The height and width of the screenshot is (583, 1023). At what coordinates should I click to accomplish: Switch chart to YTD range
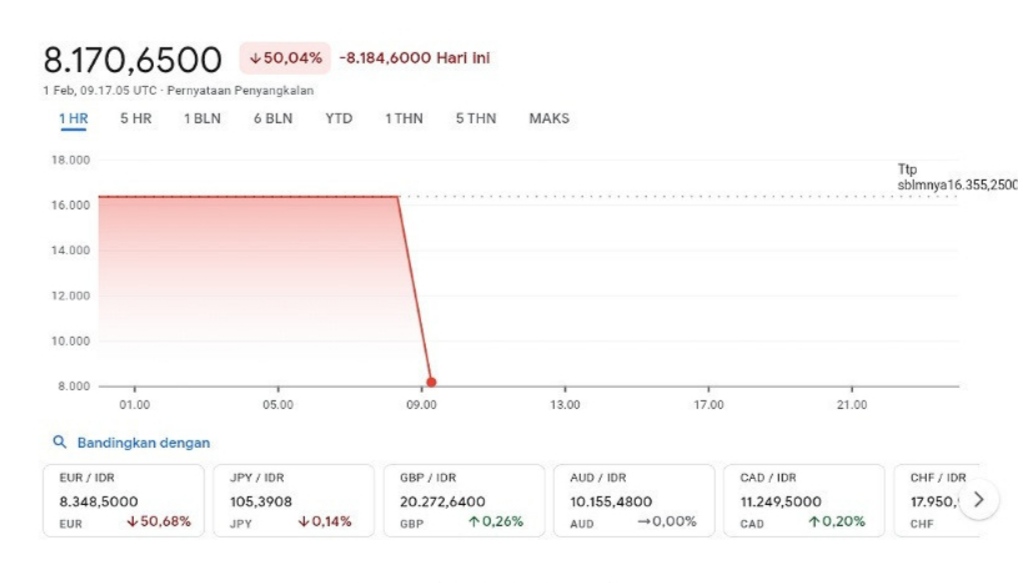(339, 119)
